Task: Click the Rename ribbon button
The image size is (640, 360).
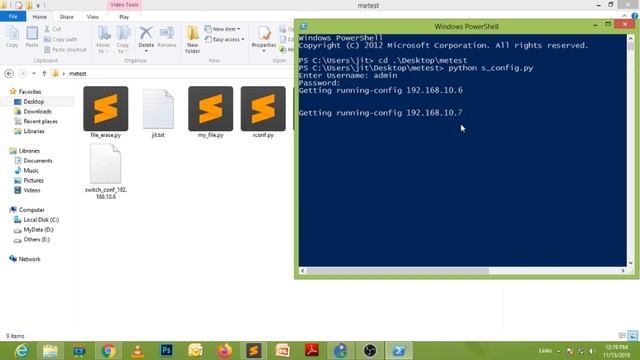Action: pos(167,37)
